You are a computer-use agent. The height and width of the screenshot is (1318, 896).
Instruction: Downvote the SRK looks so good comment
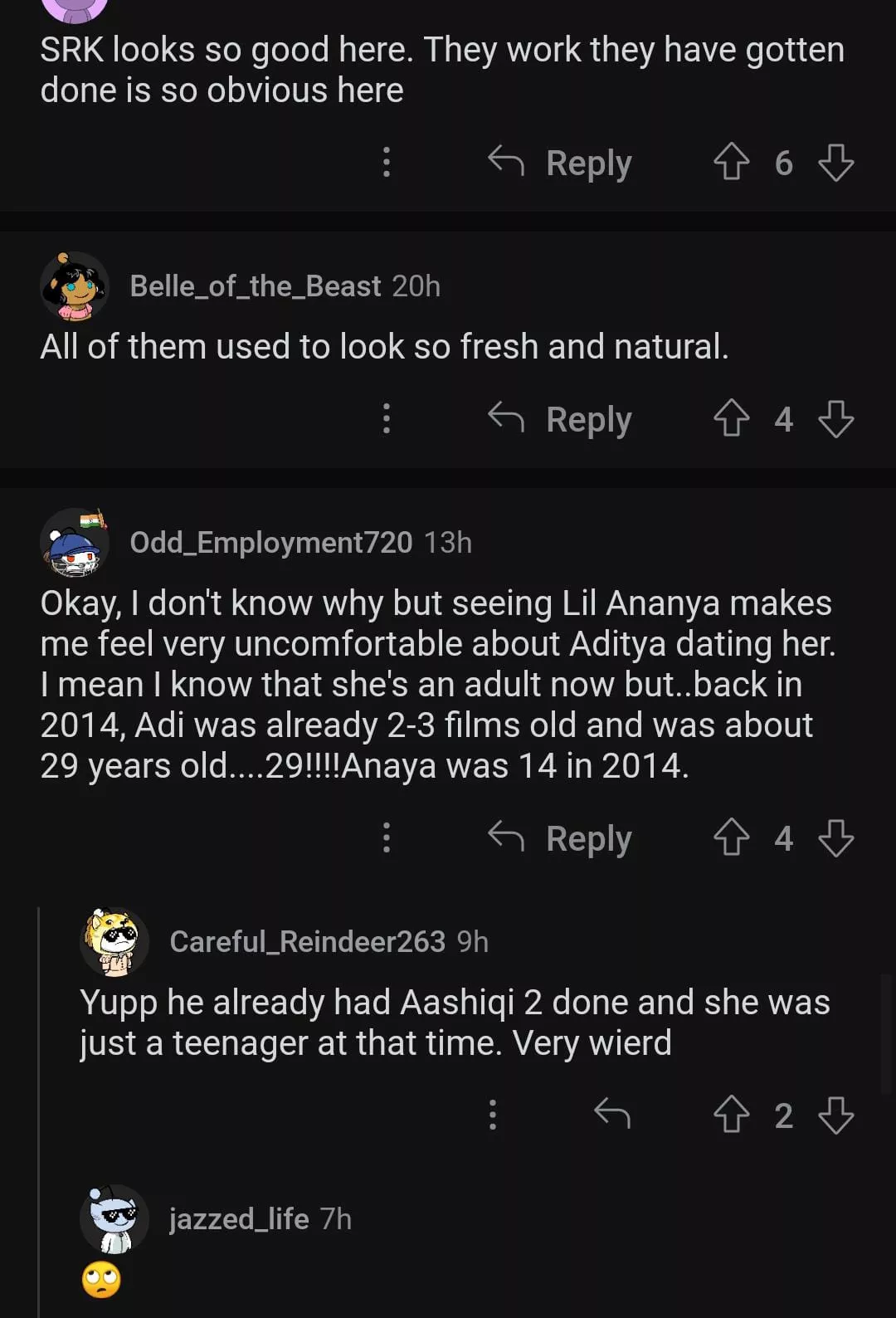(x=835, y=163)
